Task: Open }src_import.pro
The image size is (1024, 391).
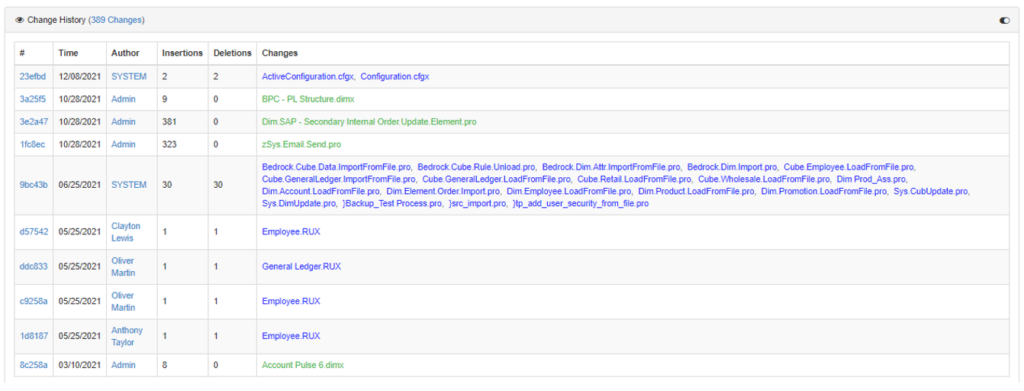Action: [477, 204]
